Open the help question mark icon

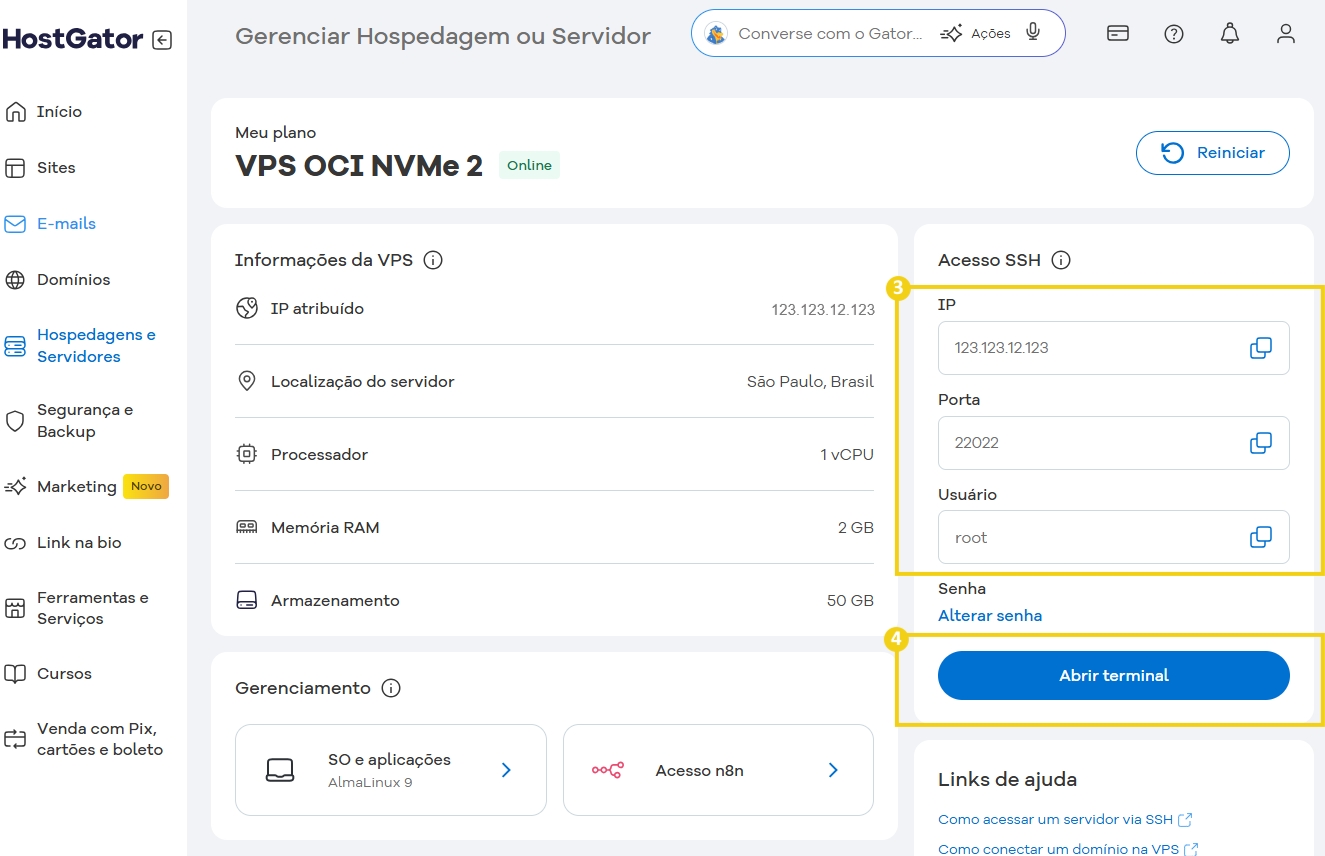click(1173, 33)
